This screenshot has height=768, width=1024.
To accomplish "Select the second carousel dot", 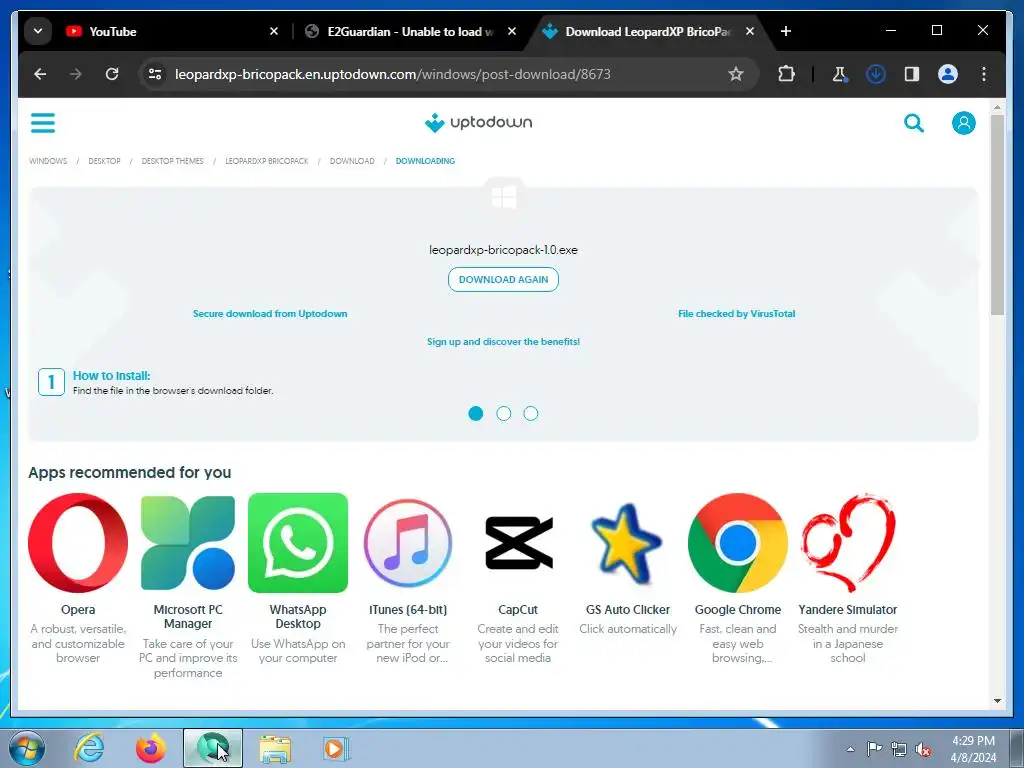I will 504,413.
